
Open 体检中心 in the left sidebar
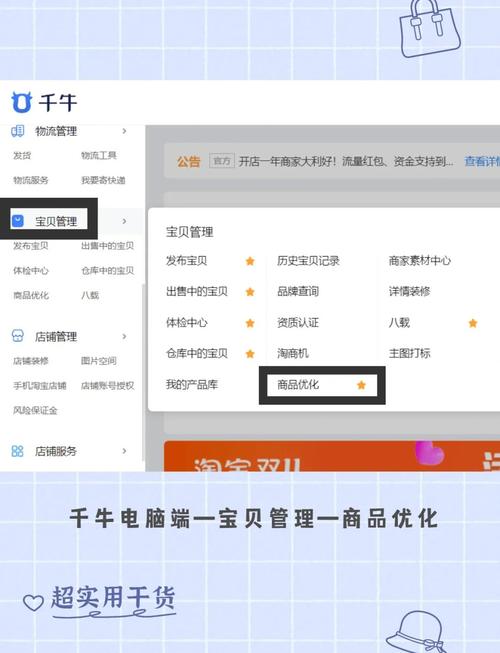pos(31,271)
